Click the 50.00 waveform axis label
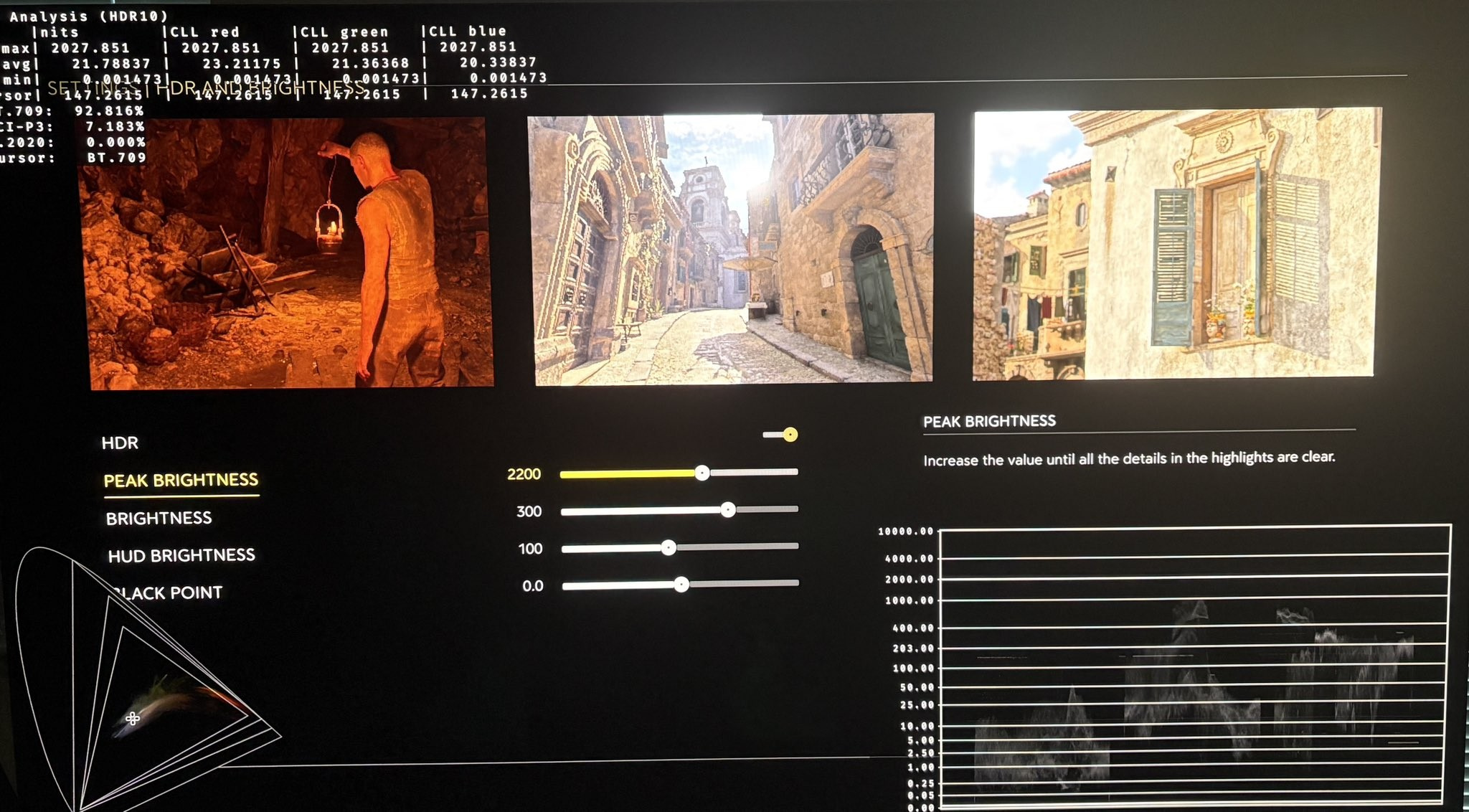This screenshot has height=812, width=1469. pyautogui.click(x=917, y=687)
